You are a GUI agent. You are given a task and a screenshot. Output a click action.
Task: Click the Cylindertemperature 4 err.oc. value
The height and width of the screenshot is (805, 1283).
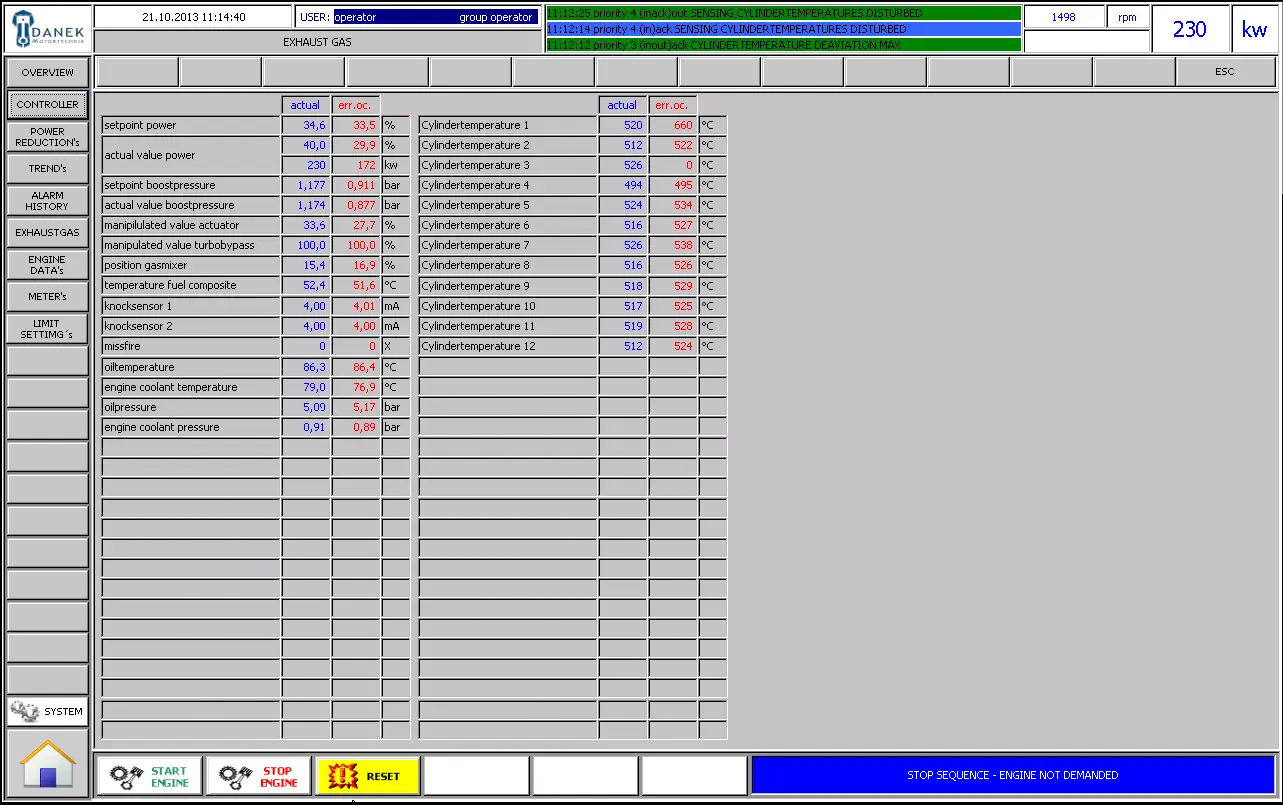click(672, 185)
